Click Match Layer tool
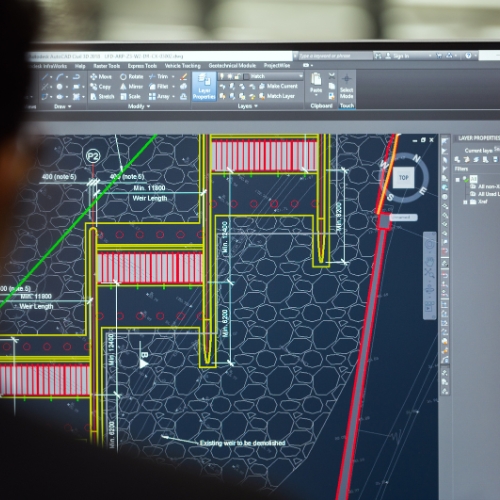Viewport: 500px width, 500px height. click(x=277, y=96)
